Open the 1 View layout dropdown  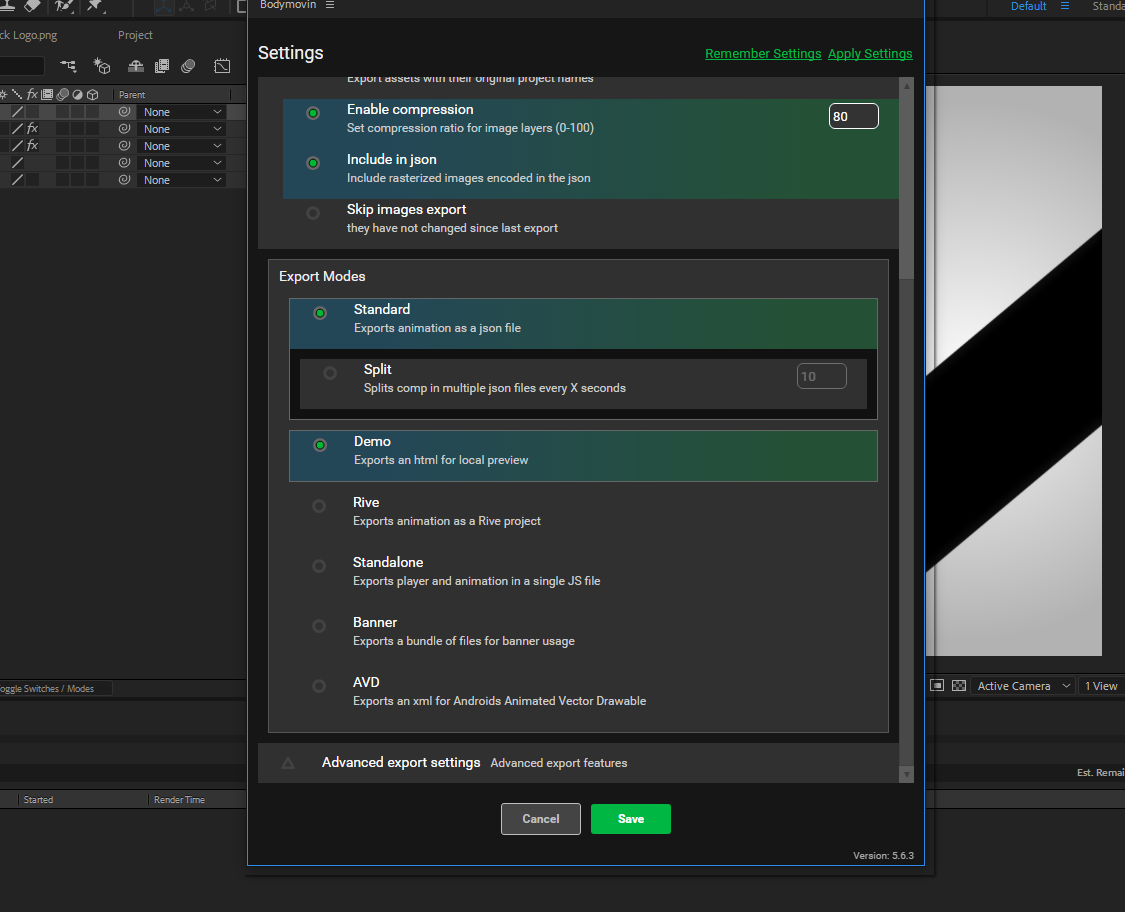point(1101,686)
